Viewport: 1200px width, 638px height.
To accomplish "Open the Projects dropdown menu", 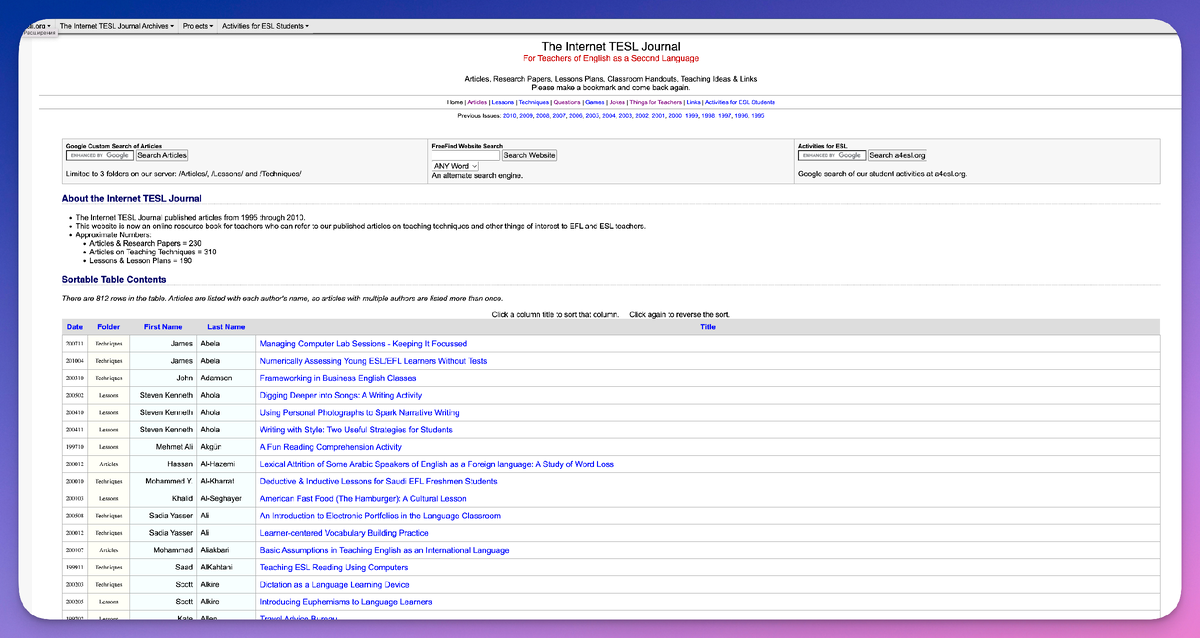I will click(x=198, y=26).
